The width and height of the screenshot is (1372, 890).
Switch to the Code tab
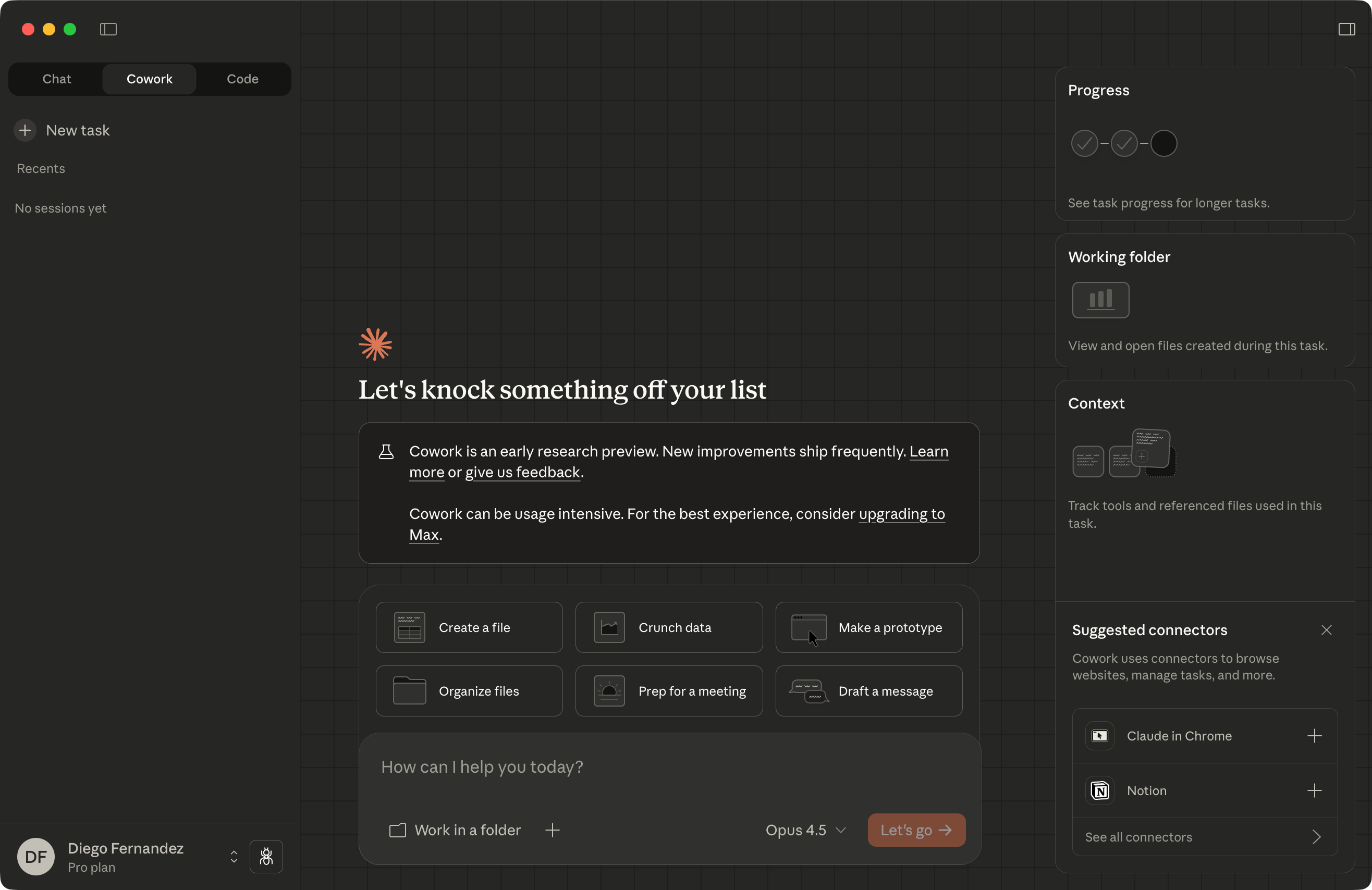pyautogui.click(x=242, y=79)
